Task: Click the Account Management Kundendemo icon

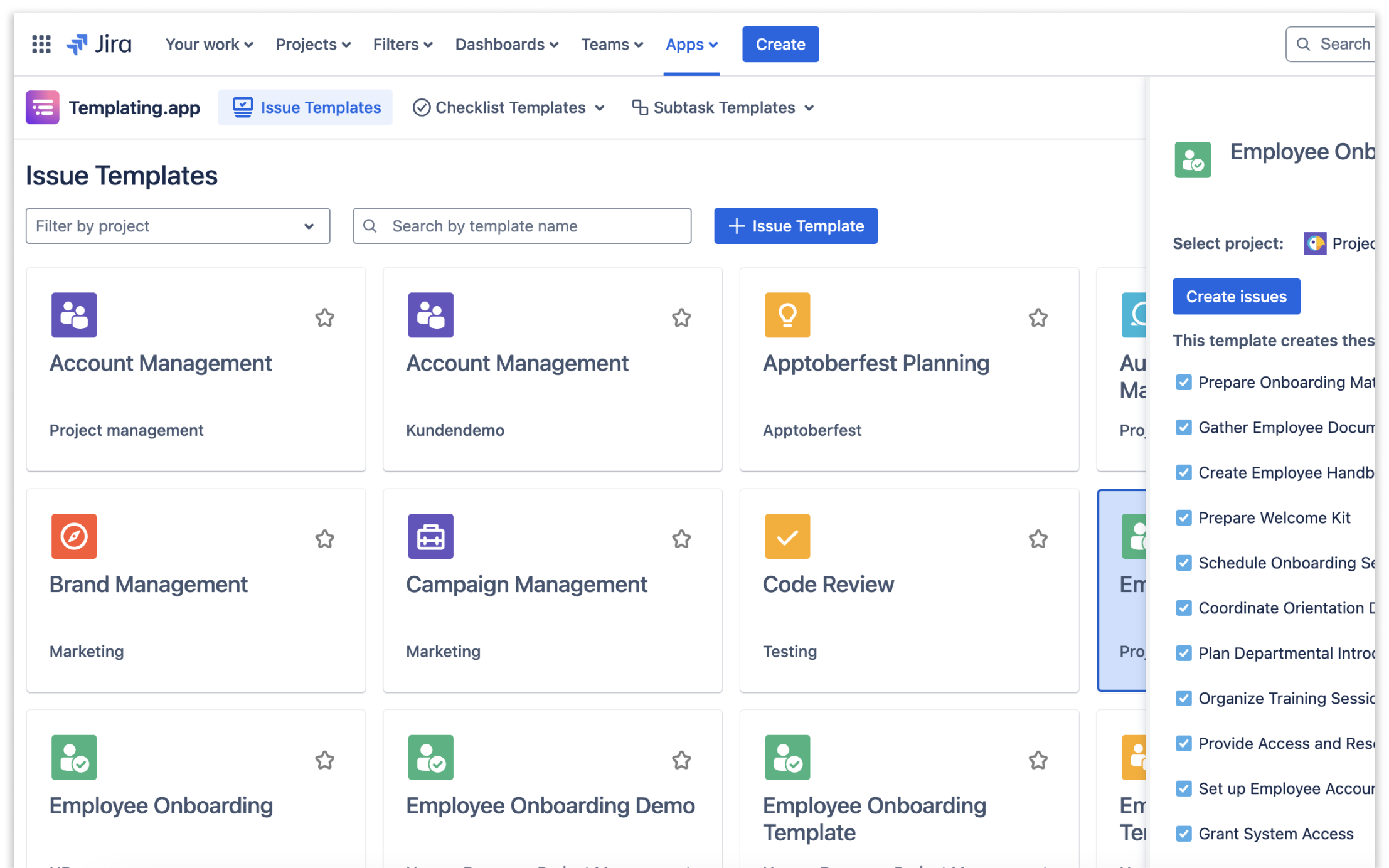Action: click(430, 314)
